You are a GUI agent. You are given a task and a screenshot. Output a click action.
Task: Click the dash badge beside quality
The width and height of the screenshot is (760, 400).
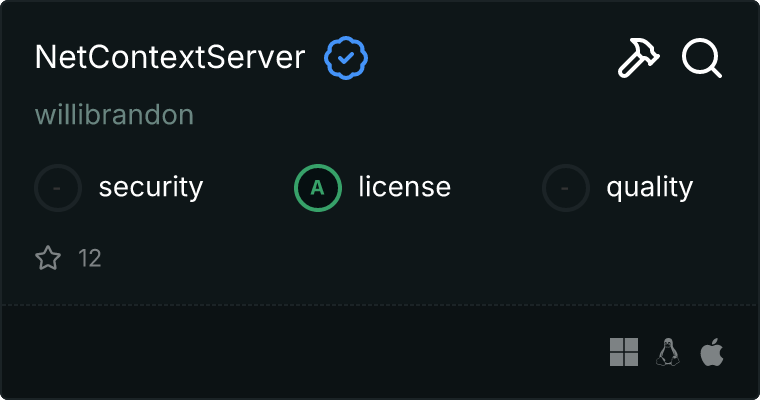click(566, 187)
